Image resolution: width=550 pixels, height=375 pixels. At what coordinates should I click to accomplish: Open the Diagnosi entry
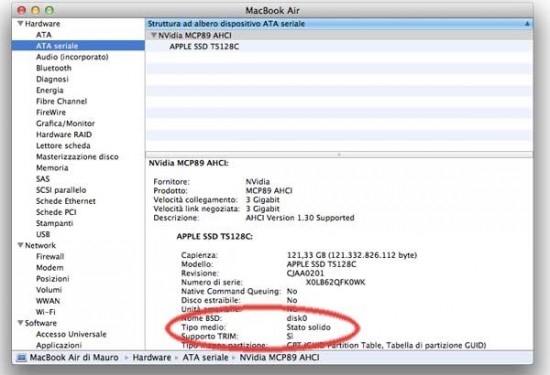click(52, 79)
